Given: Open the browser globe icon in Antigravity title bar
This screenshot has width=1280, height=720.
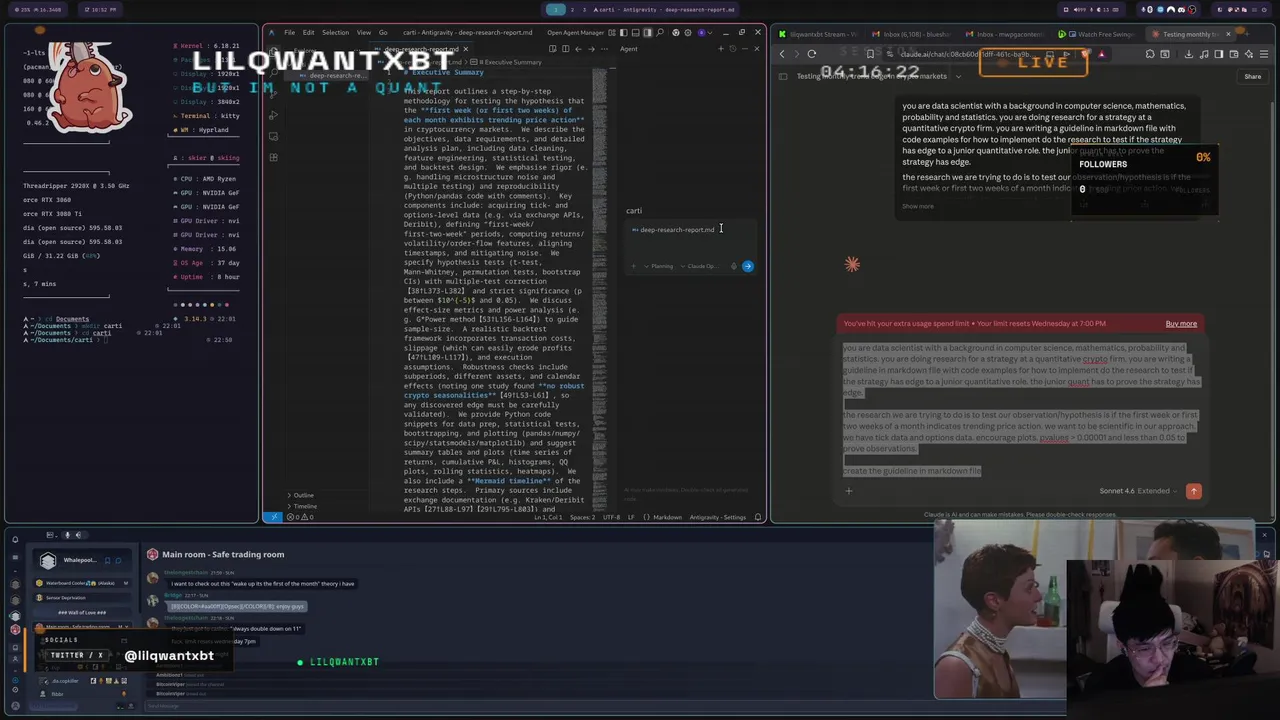Looking at the screenshot, I should (676, 33).
